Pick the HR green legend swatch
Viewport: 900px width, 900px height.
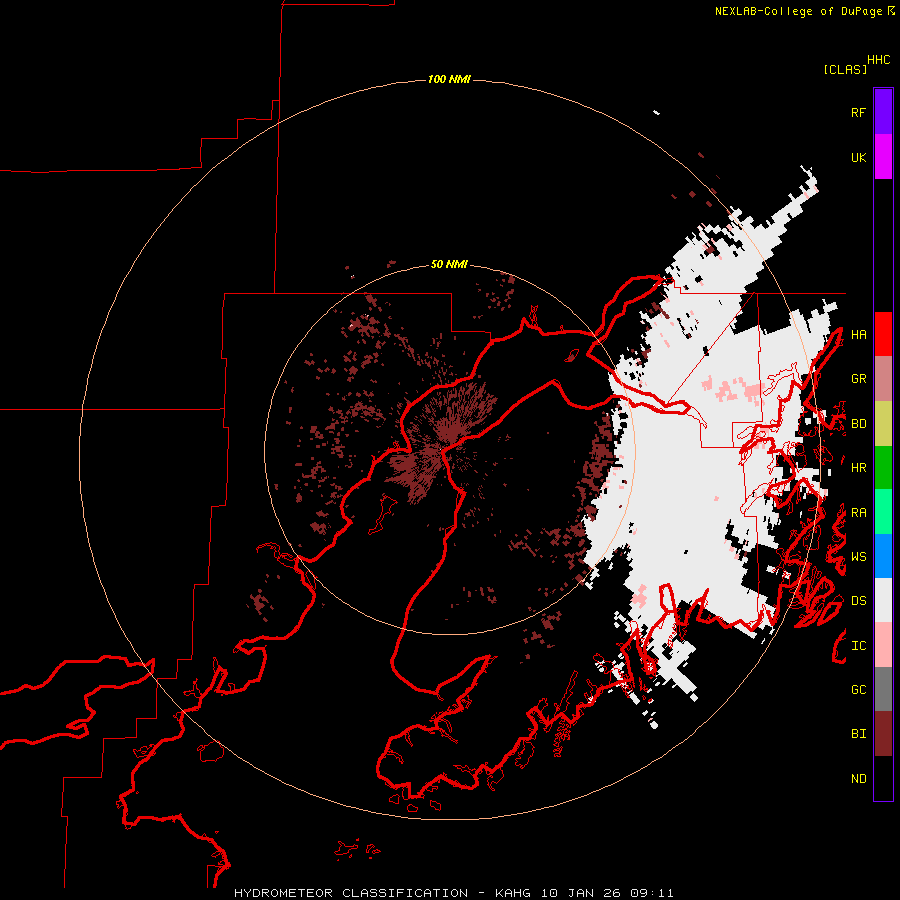pos(883,468)
